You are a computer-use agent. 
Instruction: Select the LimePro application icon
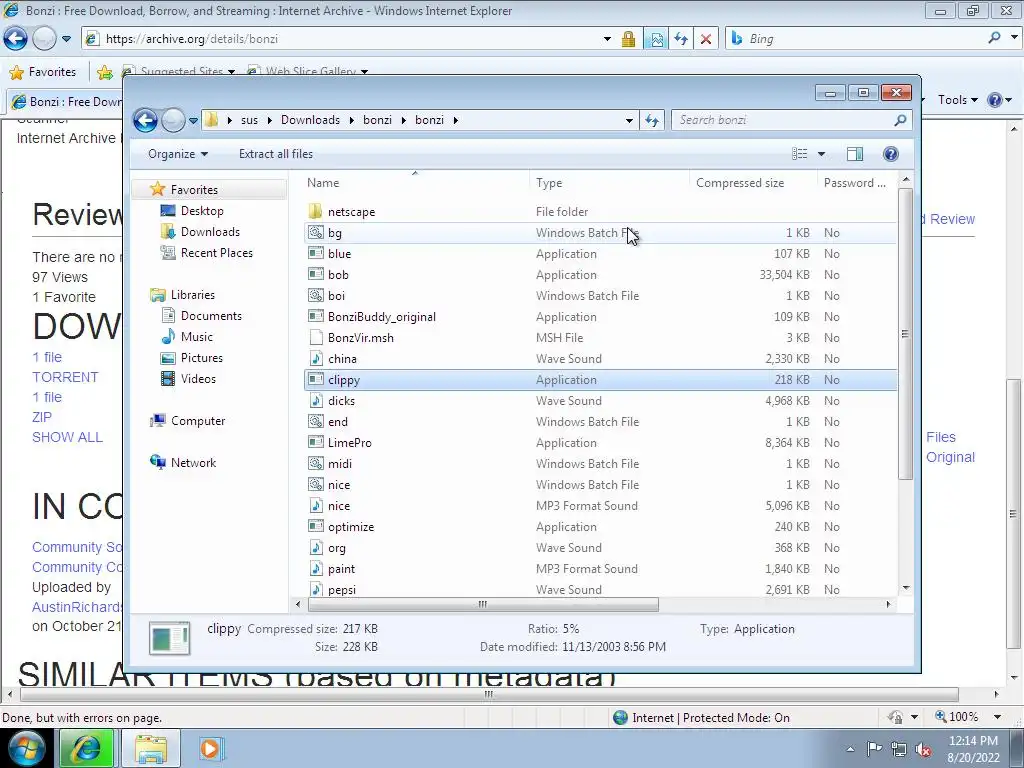[x=315, y=443]
